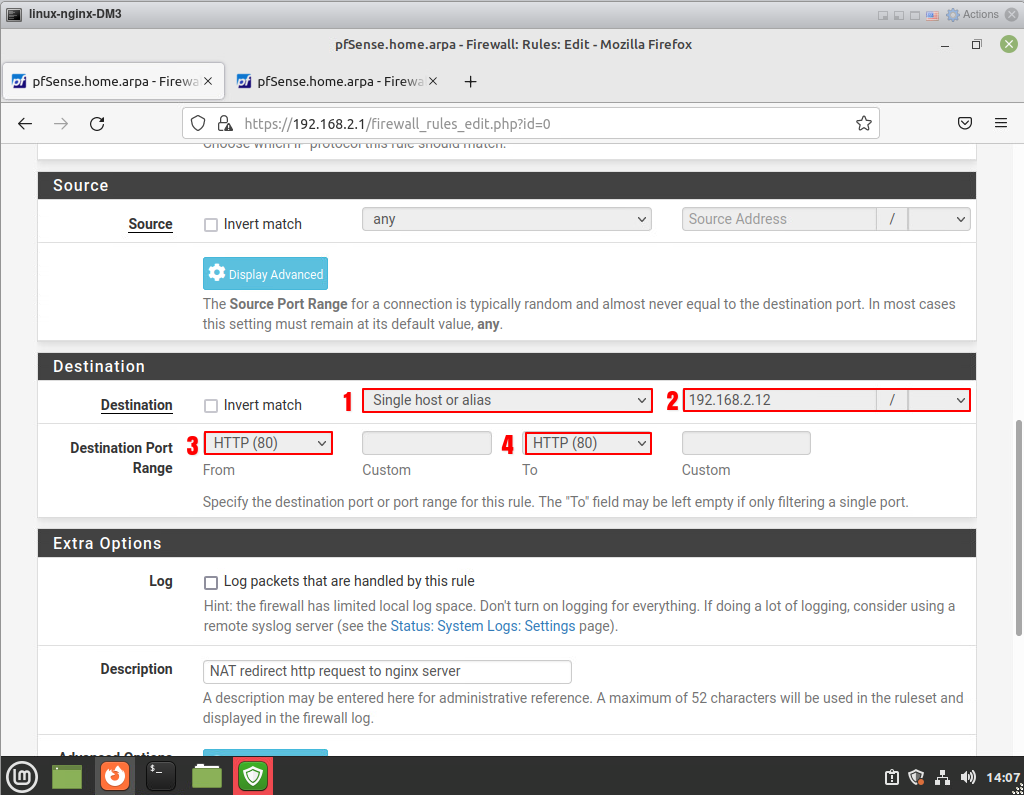The image size is (1024, 795).
Task: Open the volume control in system tray
Action: (x=968, y=777)
